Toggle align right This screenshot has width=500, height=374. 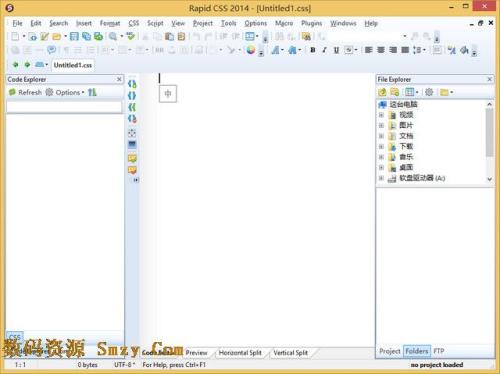coord(393,50)
